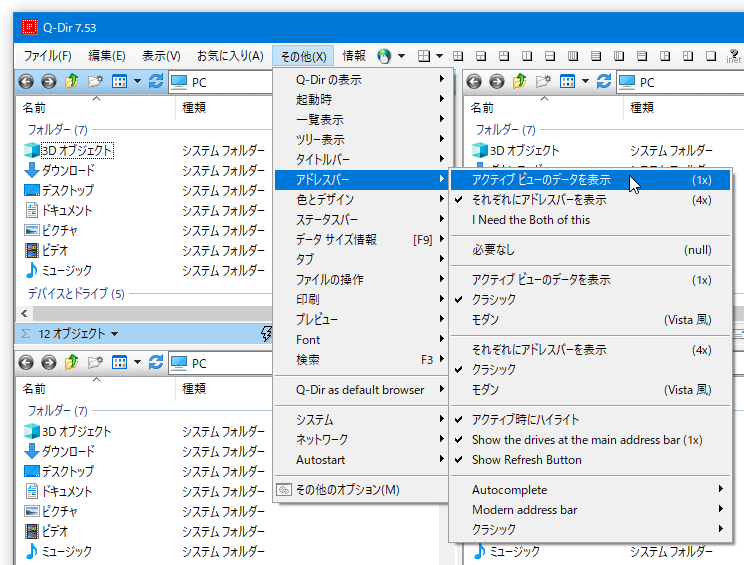Viewport: 744px width, 565px height.
Task: Open the 情報 menu
Action: [354, 56]
